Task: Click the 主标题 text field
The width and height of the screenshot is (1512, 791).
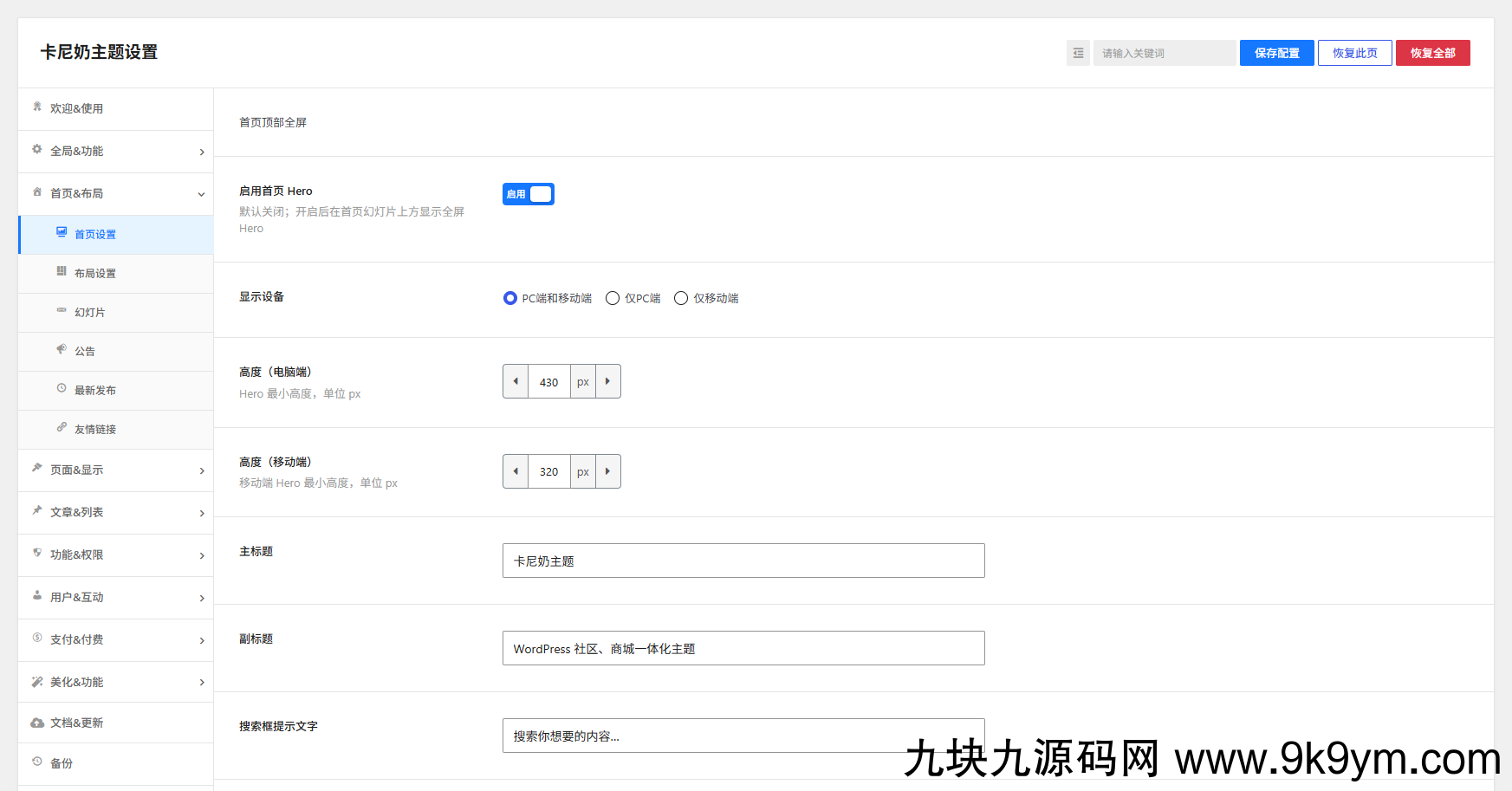Action: (x=743, y=561)
